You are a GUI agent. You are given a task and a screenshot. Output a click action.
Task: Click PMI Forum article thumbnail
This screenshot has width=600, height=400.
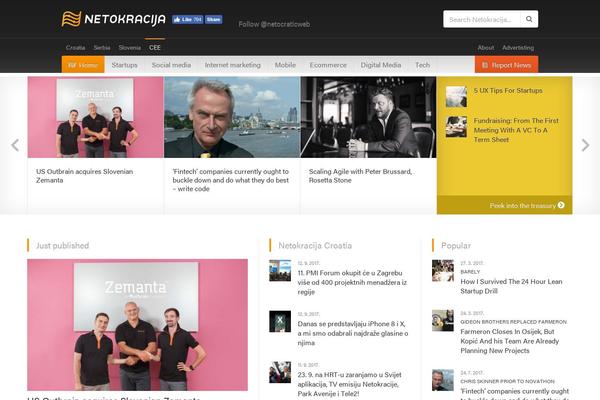pyautogui.click(x=280, y=270)
